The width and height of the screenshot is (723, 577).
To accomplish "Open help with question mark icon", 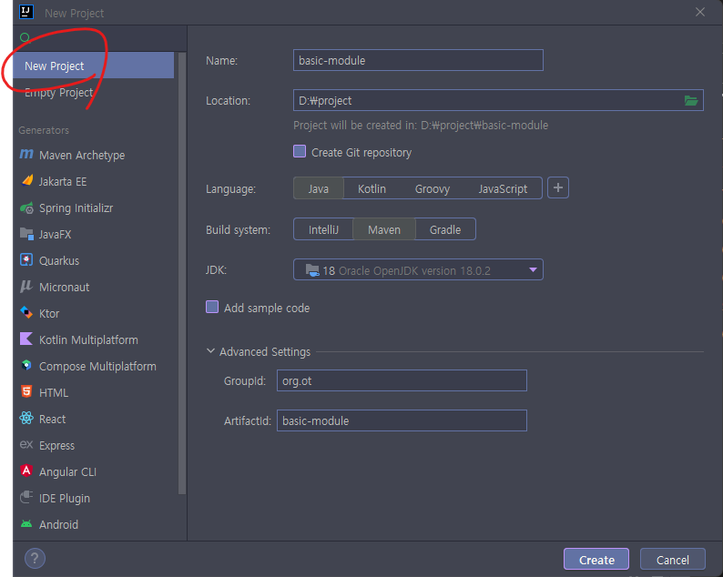I will tap(35, 559).
